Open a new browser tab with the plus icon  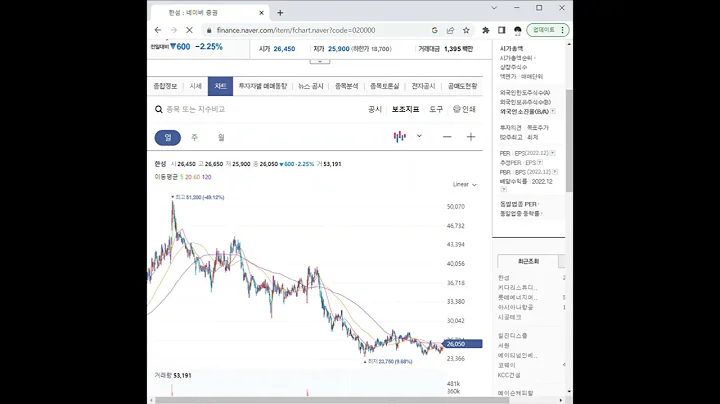pyautogui.click(x=280, y=13)
